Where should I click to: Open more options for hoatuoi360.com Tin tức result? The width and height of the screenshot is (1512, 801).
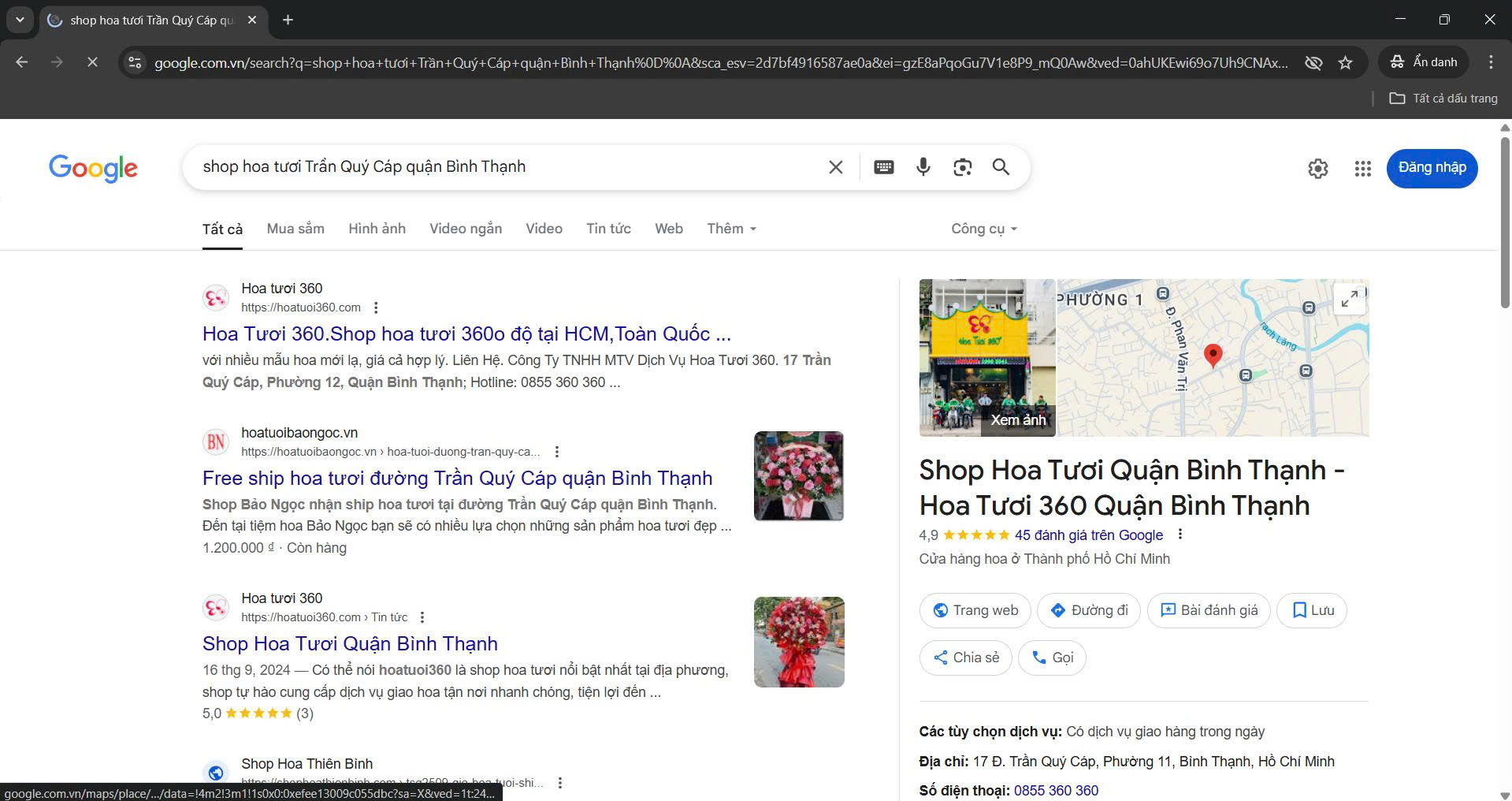(422, 617)
